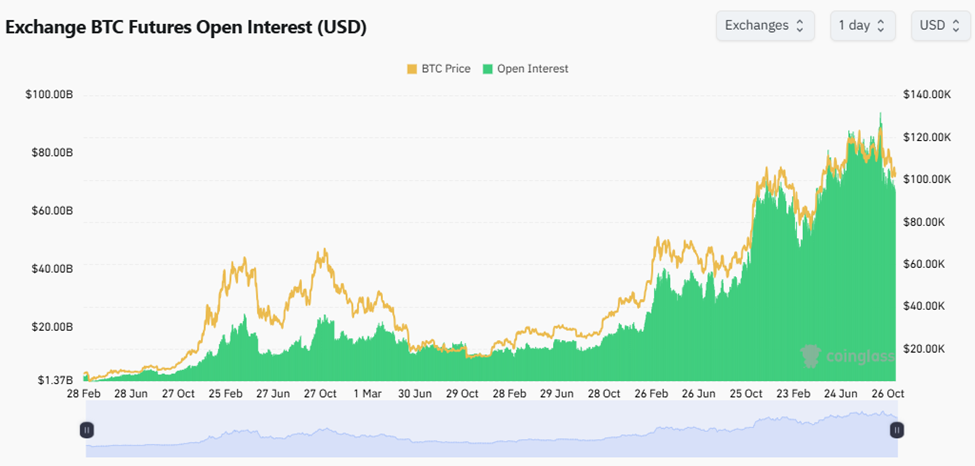Click the Exchanges dropdown up-down arrows
Viewport: 975px width, 466px height.
799,26
